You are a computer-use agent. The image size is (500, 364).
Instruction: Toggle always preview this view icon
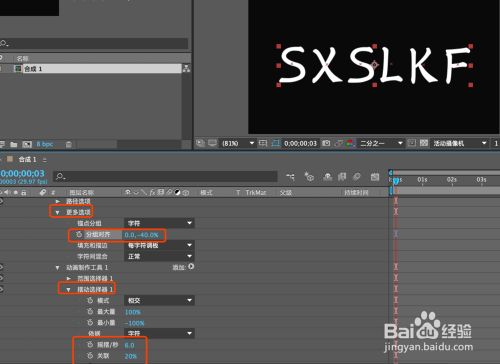pyautogui.click(x=200, y=143)
